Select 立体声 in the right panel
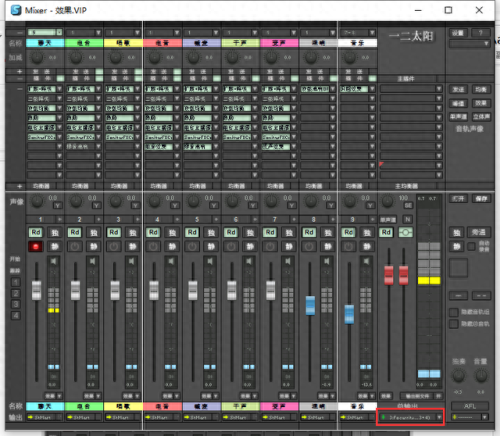This screenshot has height=436, width=500. pos(481,117)
